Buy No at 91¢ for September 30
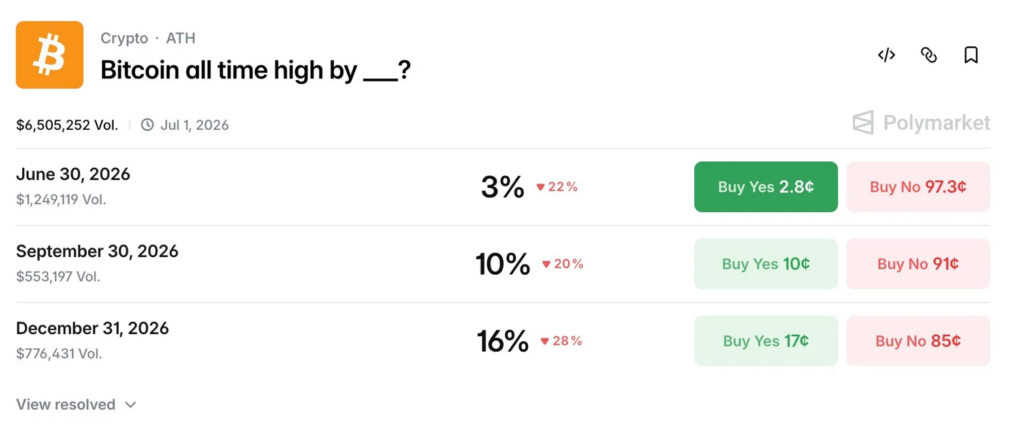 point(918,264)
